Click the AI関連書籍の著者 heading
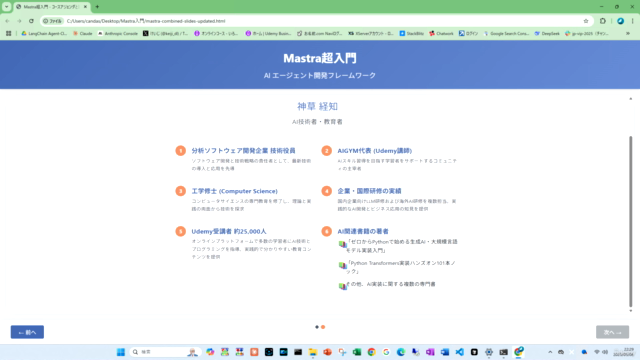 pos(363,231)
